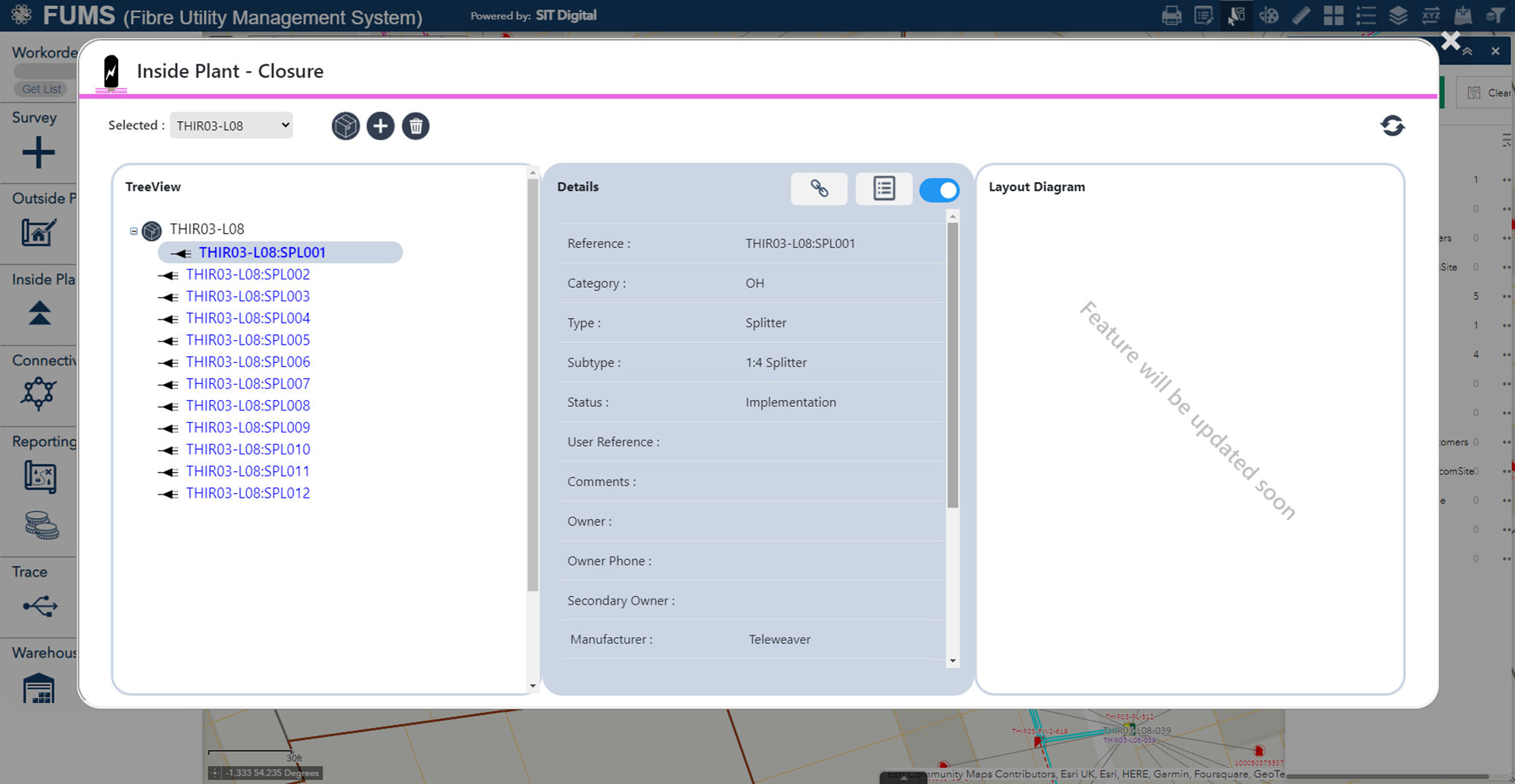Select THIR03-L08:SPL012 in the tree
The image size is (1515, 784).
coord(248,493)
